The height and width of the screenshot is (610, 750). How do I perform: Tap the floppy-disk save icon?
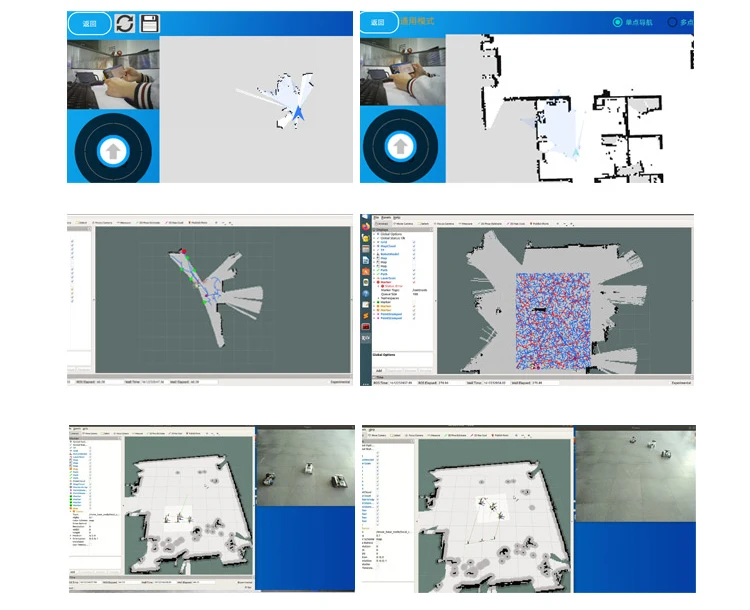tap(149, 23)
